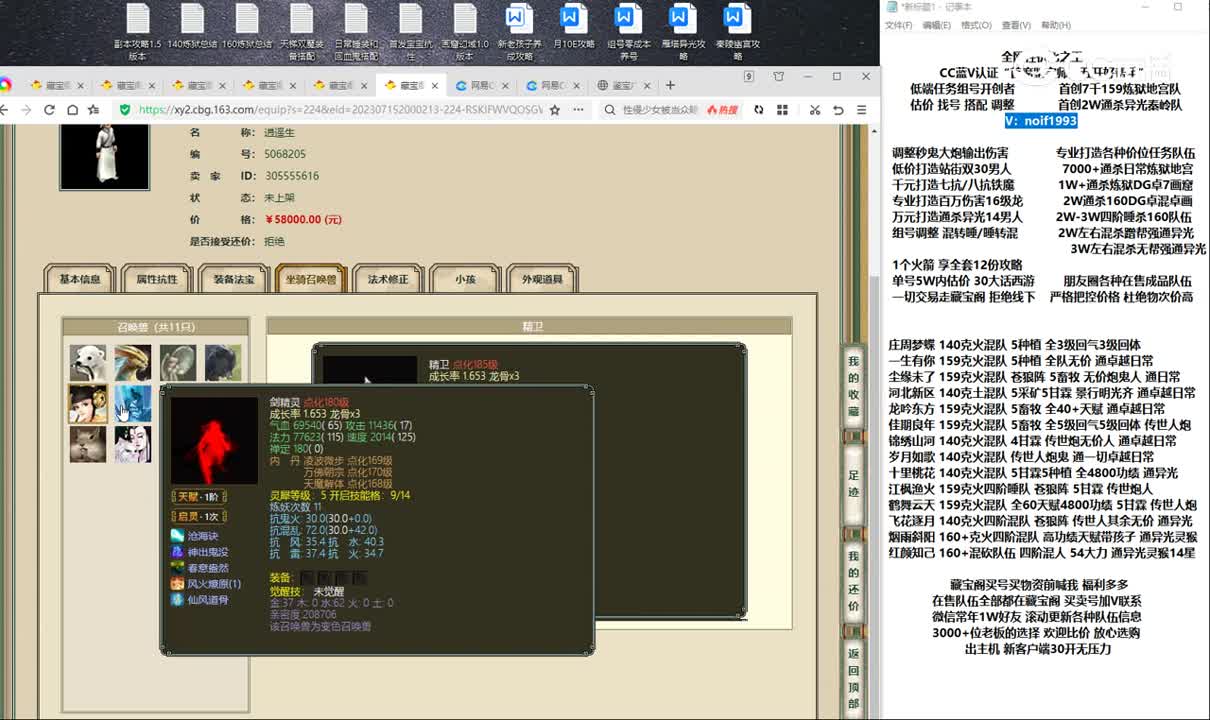
Task: Click the xy2.cbg.163.com address field
Action: (340, 109)
